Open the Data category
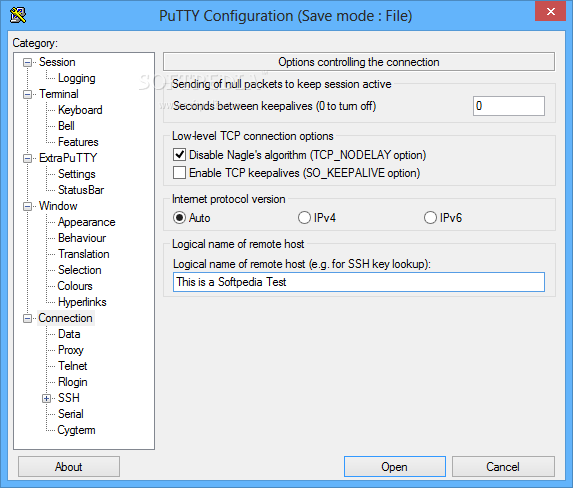This screenshot has height=488, width=573. pos(69,334)
